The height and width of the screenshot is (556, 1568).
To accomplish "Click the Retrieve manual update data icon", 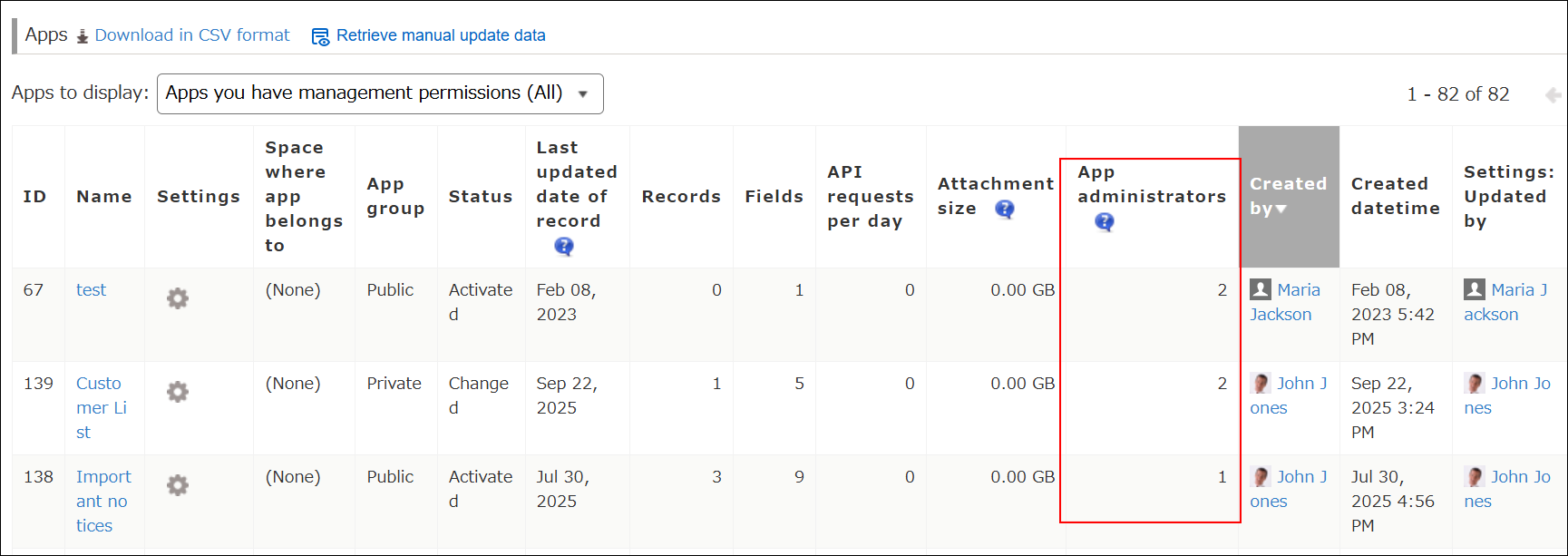I will tap(320, 36).
